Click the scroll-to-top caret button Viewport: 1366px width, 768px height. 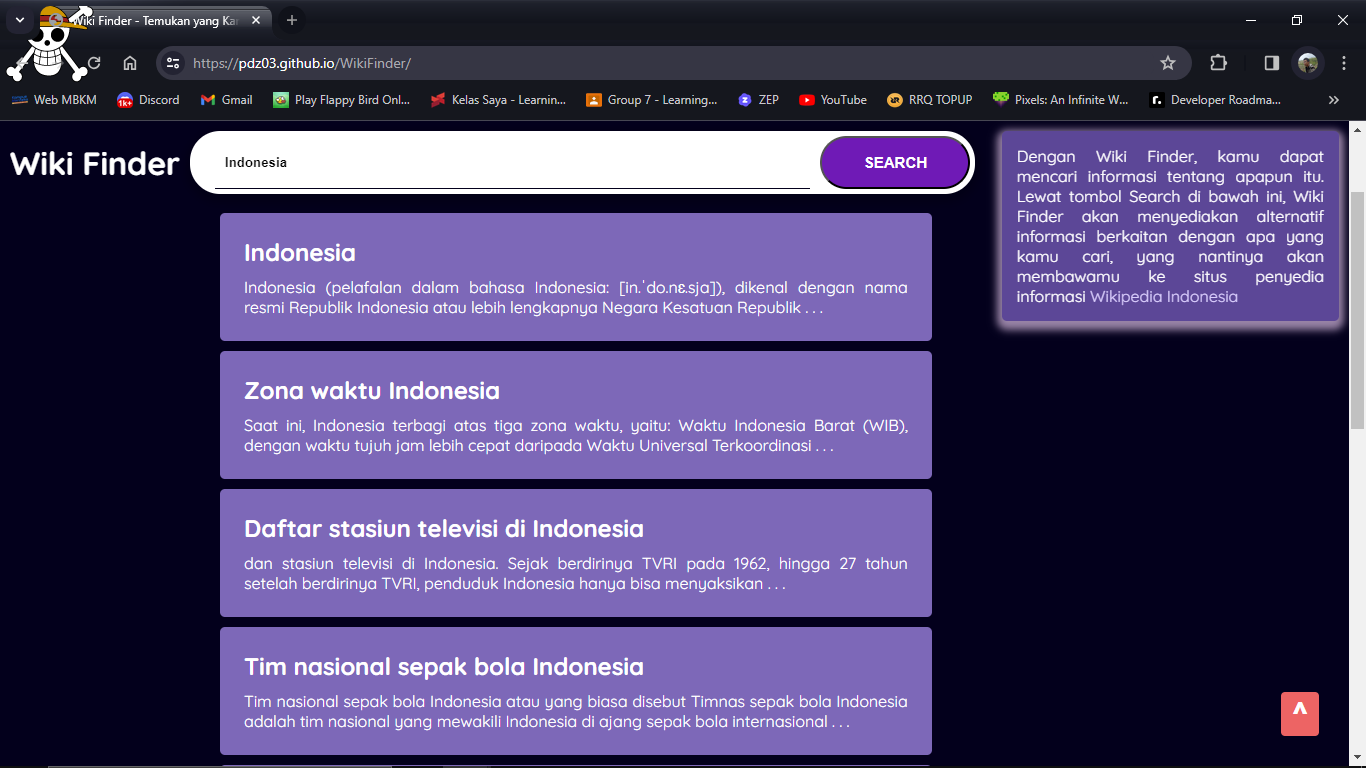click(x=1300, y=714)
